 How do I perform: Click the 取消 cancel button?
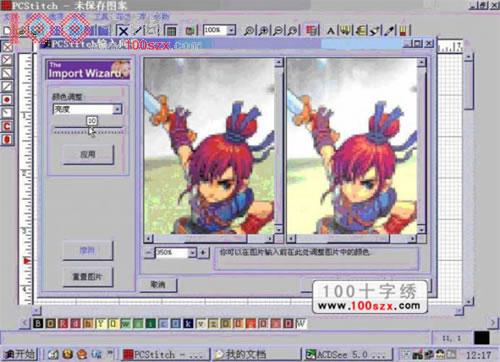click(x=158, y=285)
